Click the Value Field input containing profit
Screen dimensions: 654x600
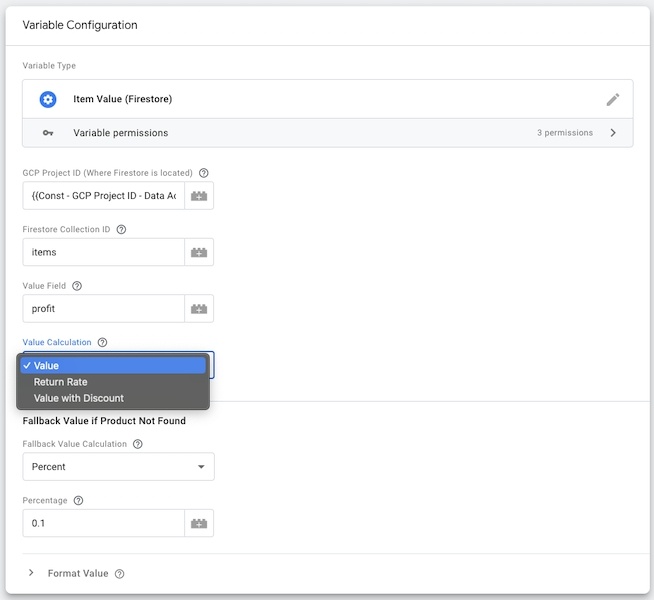click(x=104, y=309)
